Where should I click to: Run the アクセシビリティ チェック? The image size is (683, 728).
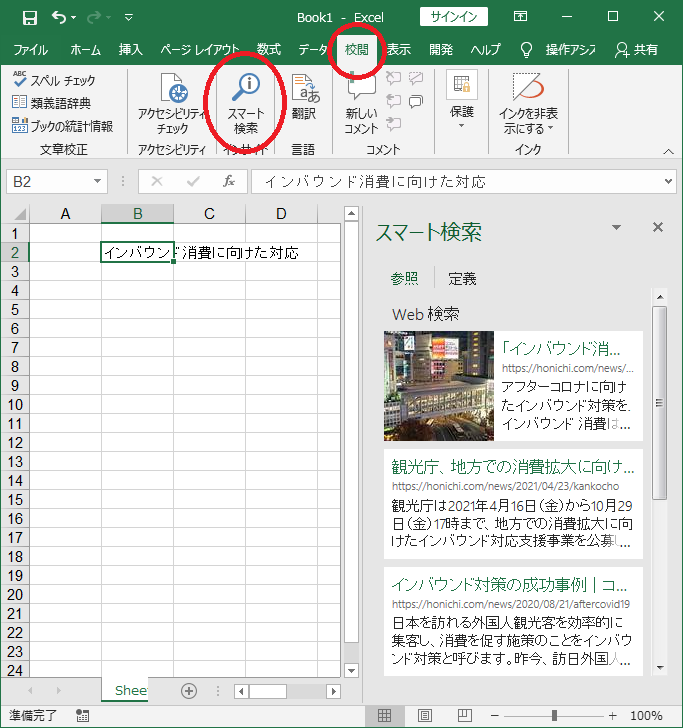click(172, 104)
